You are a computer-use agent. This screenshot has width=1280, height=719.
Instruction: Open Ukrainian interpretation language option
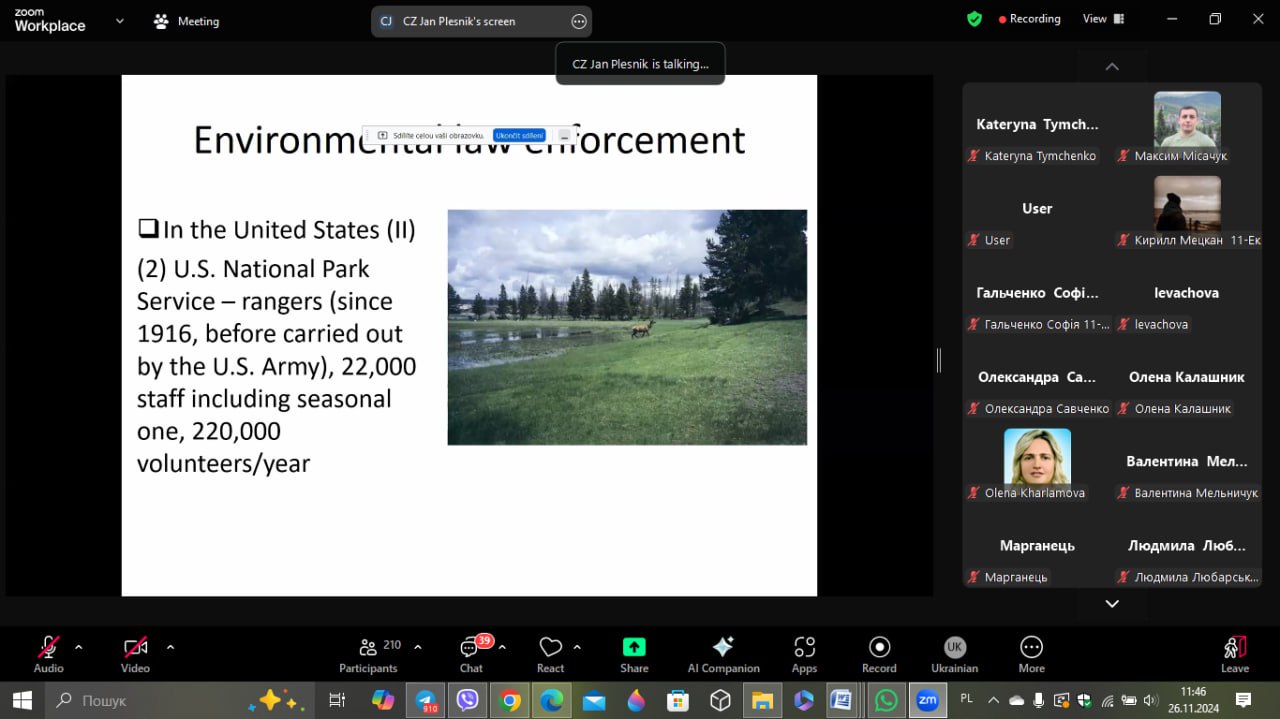pos(955,654)
